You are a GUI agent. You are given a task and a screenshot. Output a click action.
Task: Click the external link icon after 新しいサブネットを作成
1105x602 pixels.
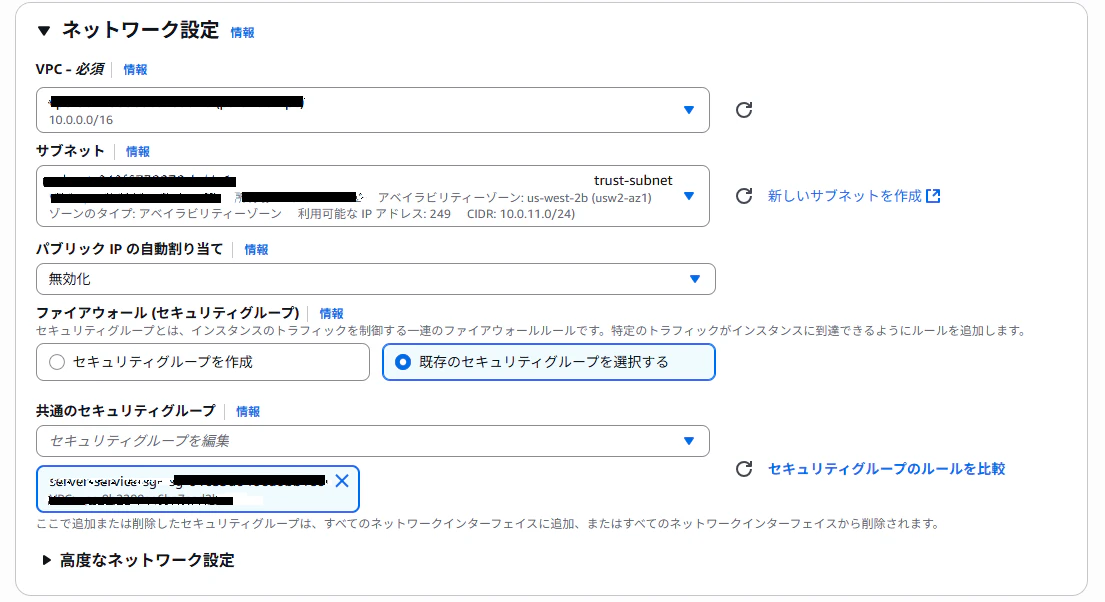click(933, 196)
